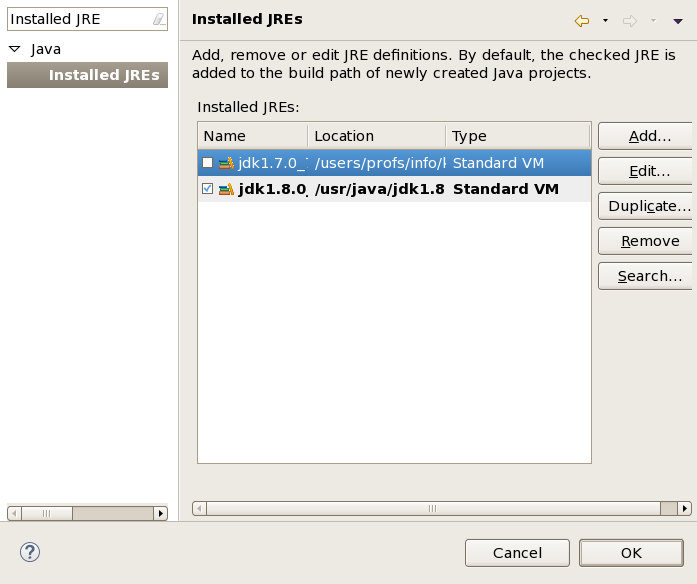This screenshot has height=584, width=697.
Task: Select the Java tree label
Action: 46,49
